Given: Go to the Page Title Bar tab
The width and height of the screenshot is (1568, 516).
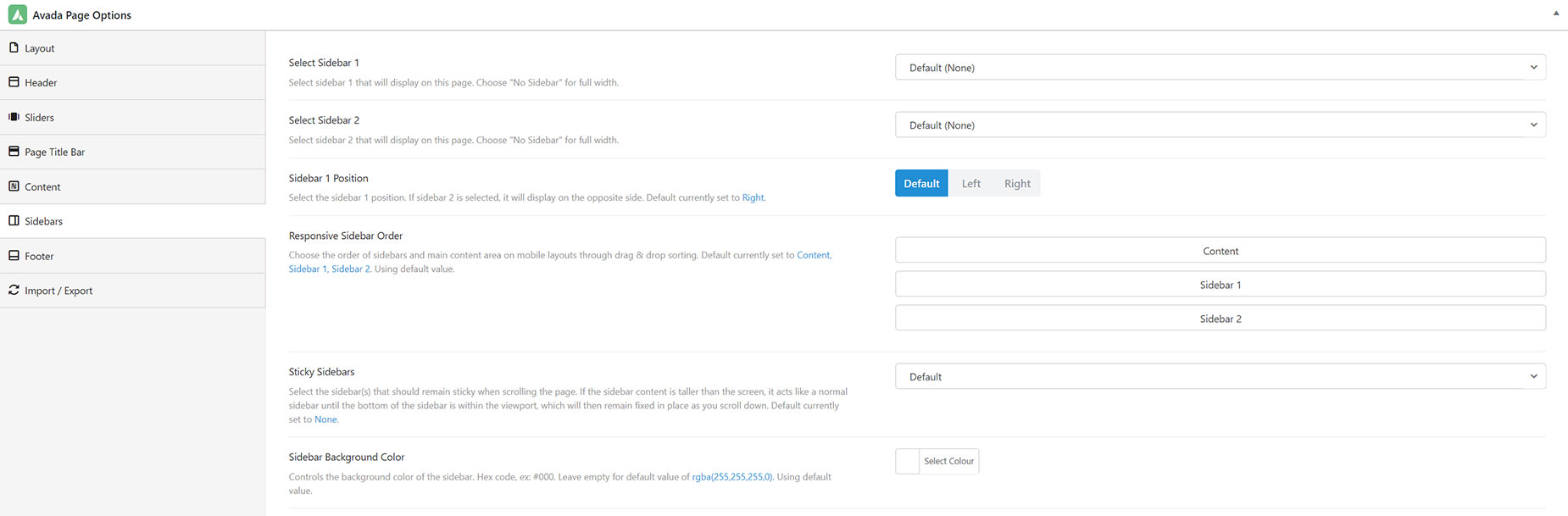Looking at the screenshot, I should [132, 152].
